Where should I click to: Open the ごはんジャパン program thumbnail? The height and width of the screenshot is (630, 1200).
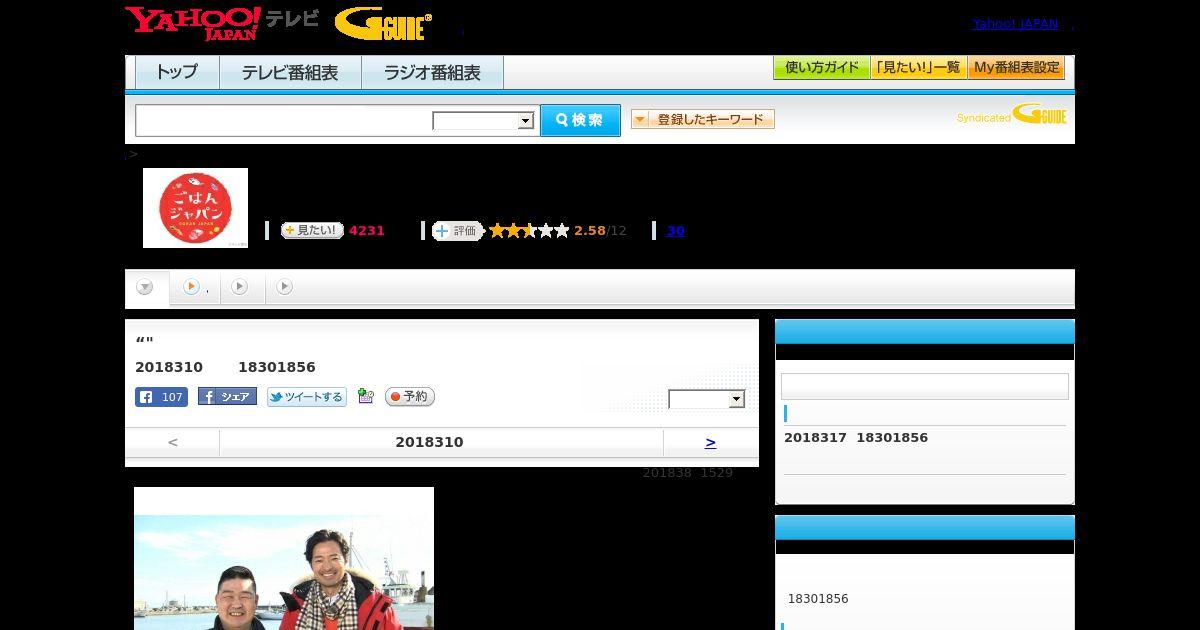point(195,208)
